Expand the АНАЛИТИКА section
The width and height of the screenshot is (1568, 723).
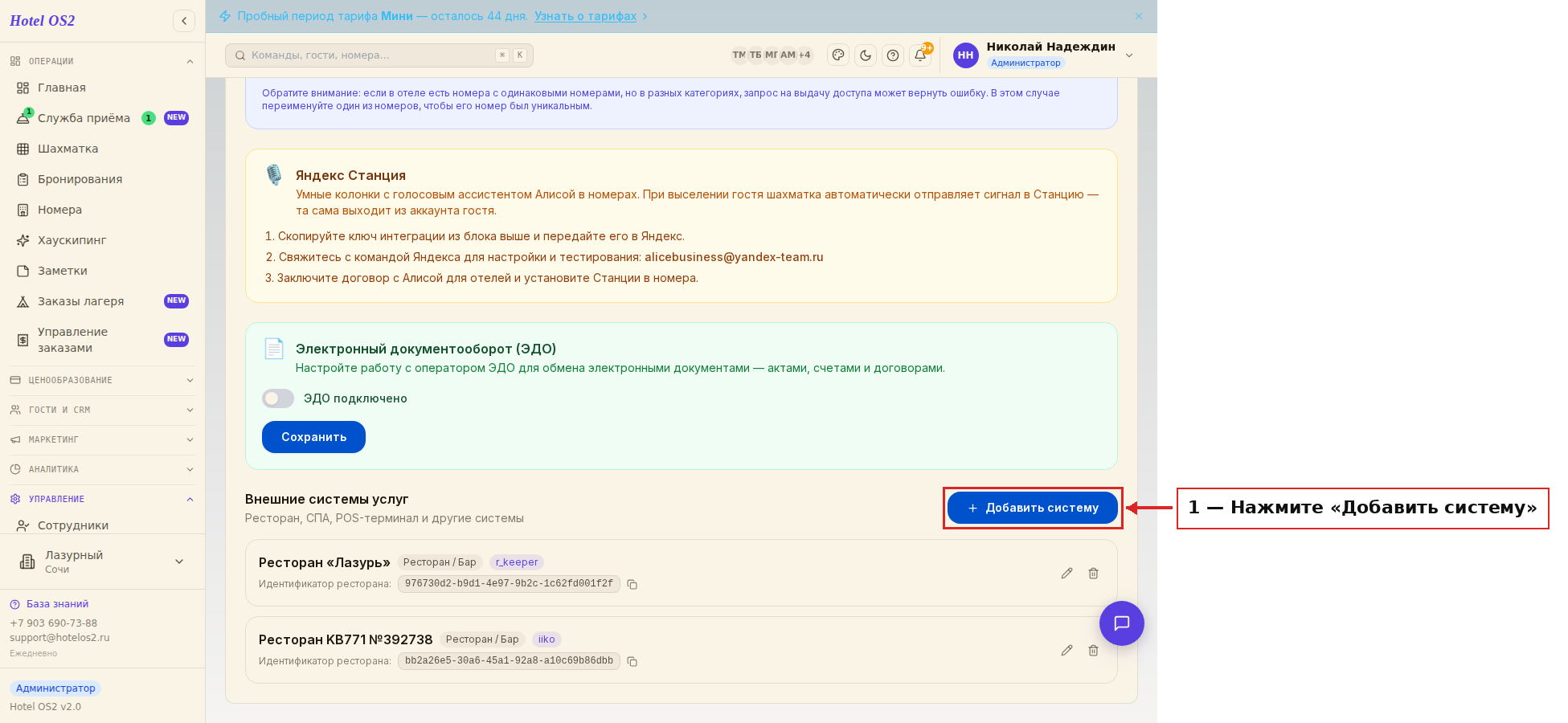pyautogui.click(x=102, y=469)
